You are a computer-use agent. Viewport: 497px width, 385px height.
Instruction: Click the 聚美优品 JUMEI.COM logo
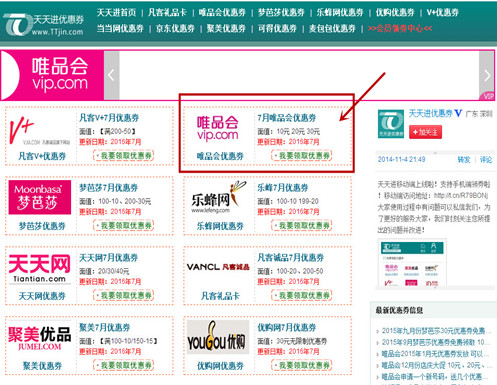click(x=40, y=338)
